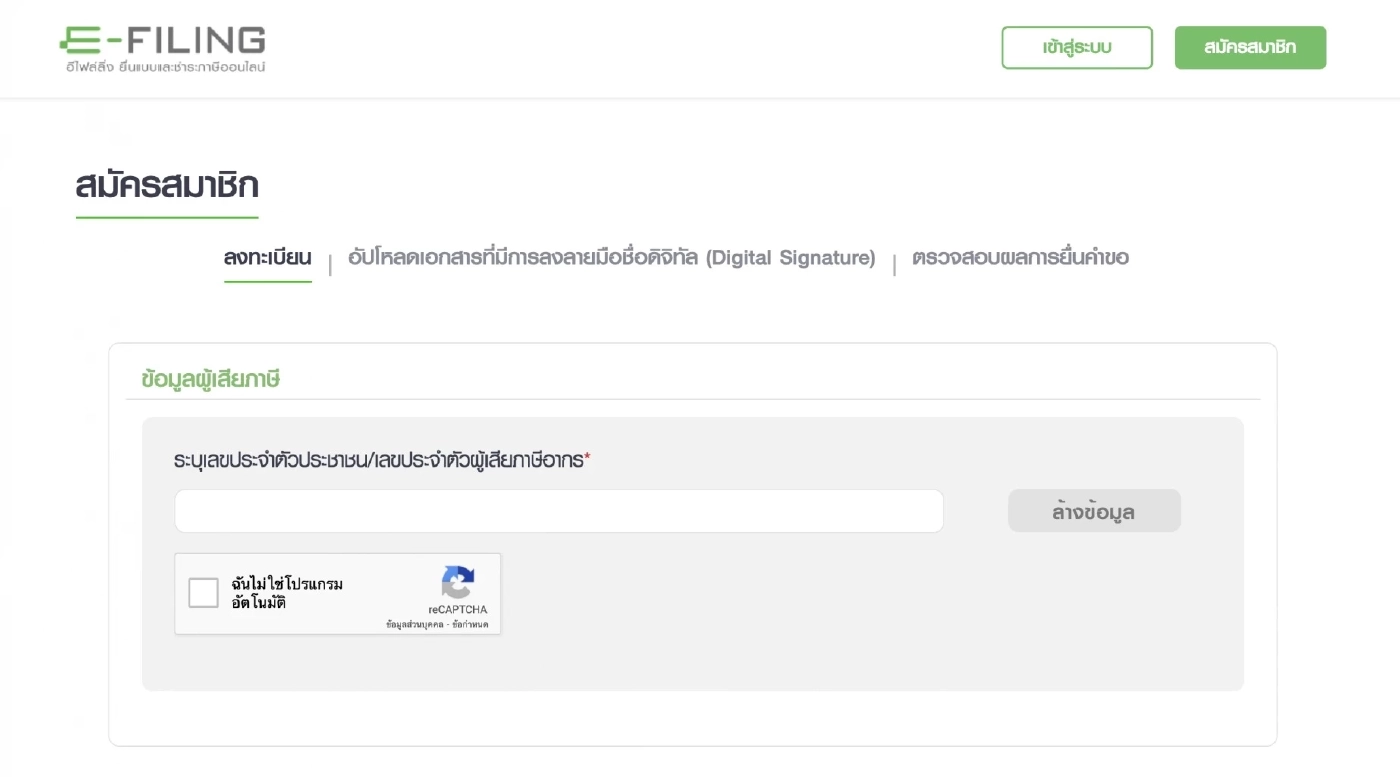Viewport: 1400px width, 777px height.
Task: Click the สมัครสมาชิก page heading
Action: 166,185
